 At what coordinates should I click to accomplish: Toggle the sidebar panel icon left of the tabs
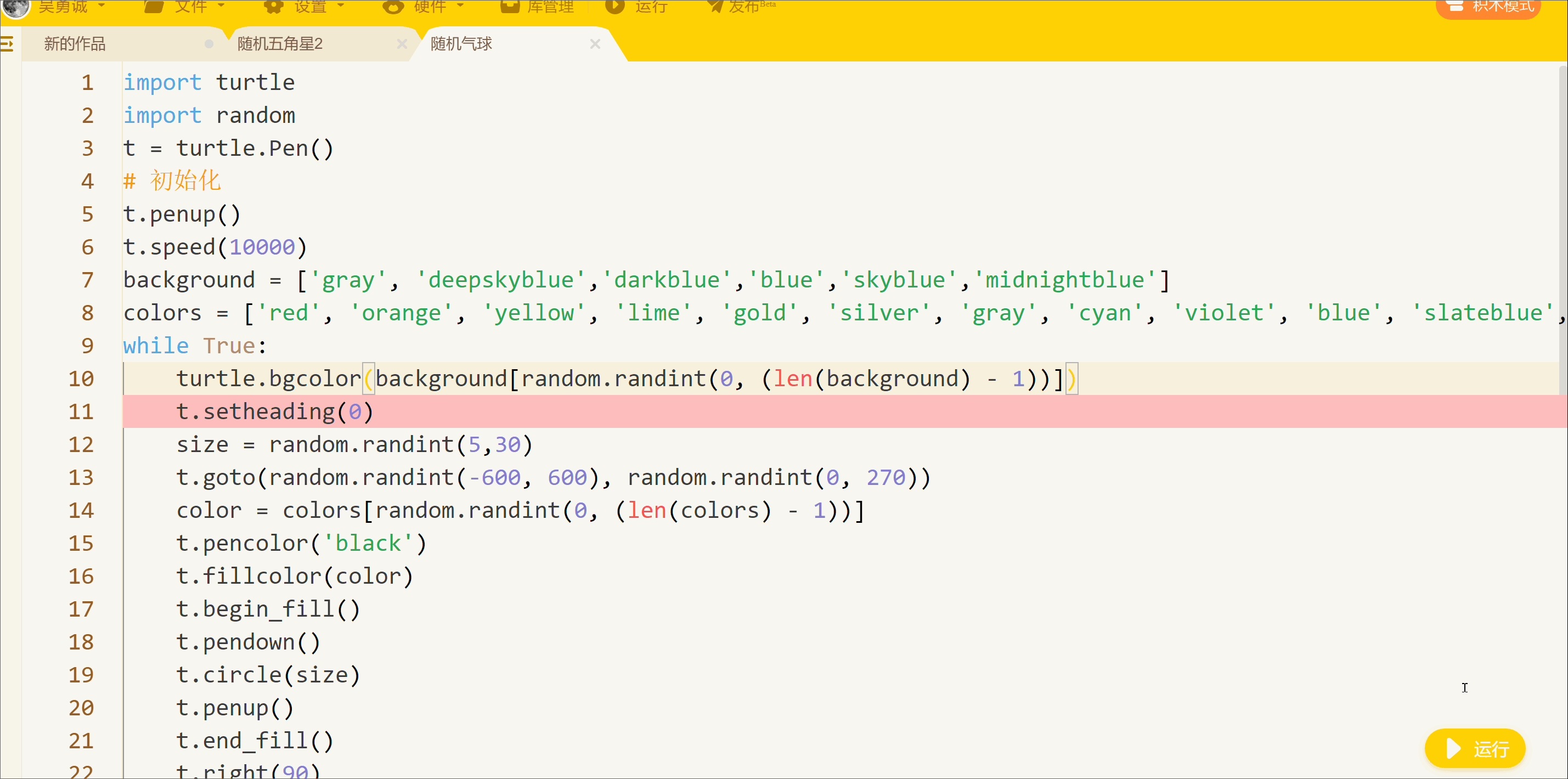[7, 44]
